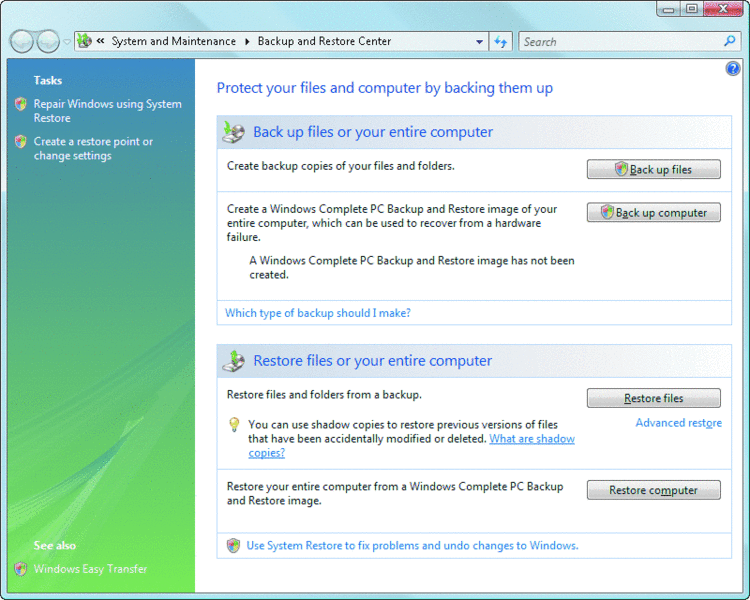
Task: Click the Back navigation arrow button
Action: (22, 42)
